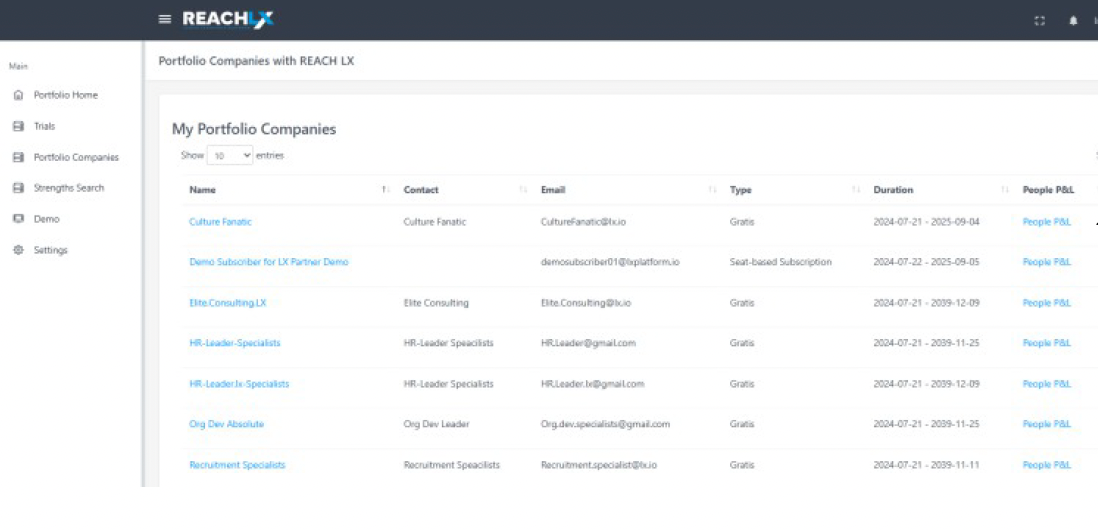Open People P&L for HR-Leader.lx-Specialists
1098x530 pixels.
click(1047, 384)
